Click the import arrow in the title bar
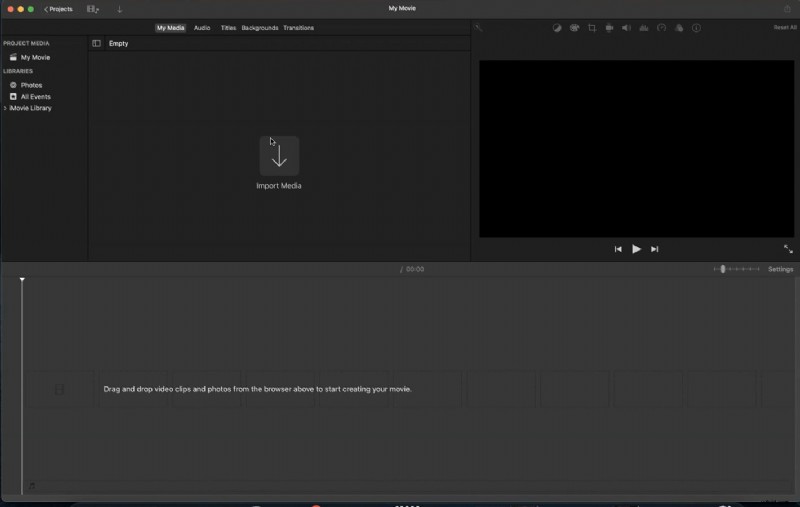The height and width of the screenshot is (507, 800). pyautogui.click(x=119, y=9)
